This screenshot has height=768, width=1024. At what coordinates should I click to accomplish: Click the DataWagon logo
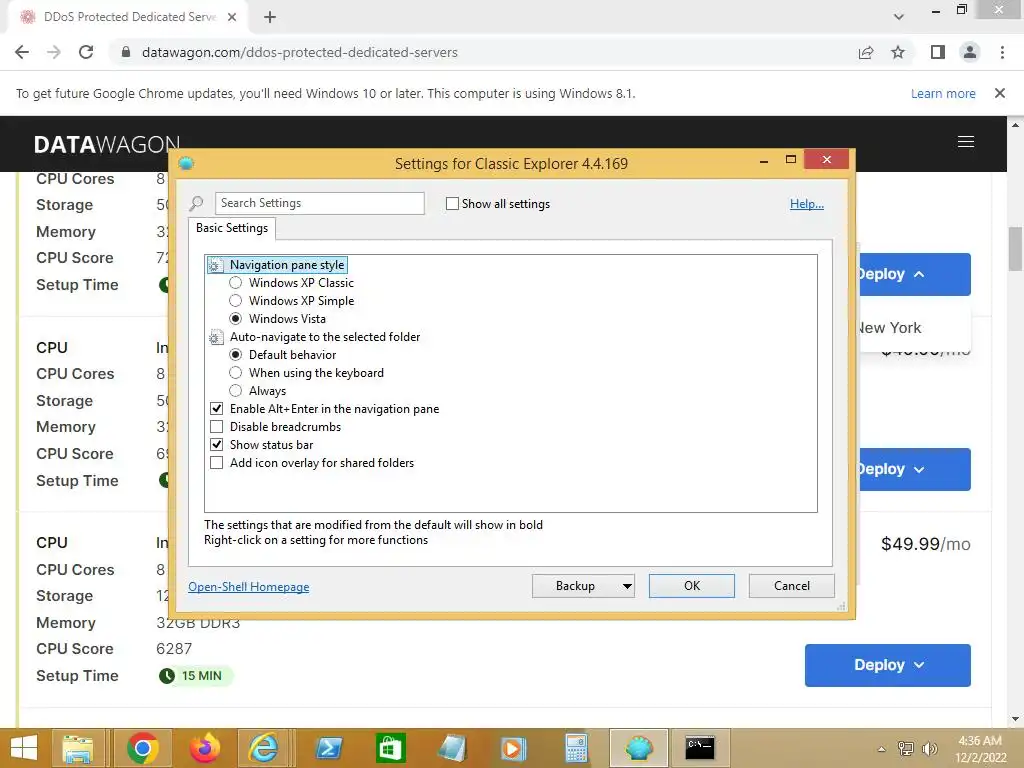(106, 144)
